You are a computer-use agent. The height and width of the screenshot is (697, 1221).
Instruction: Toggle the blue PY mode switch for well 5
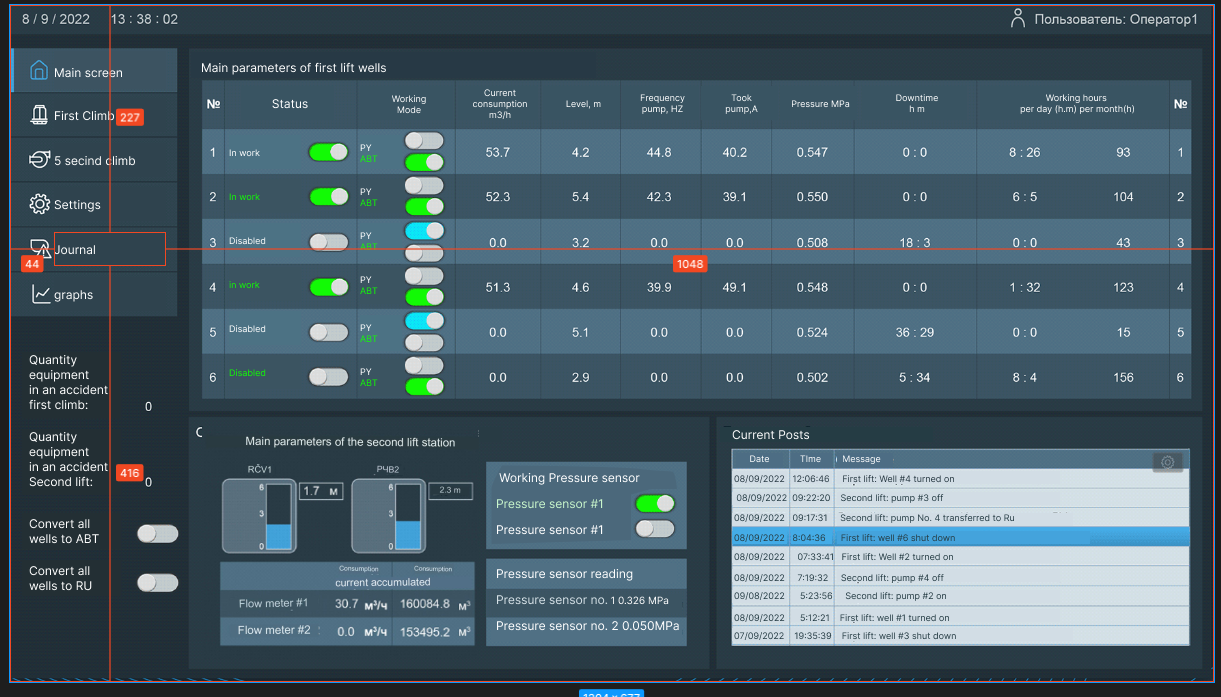pos(424,320)
